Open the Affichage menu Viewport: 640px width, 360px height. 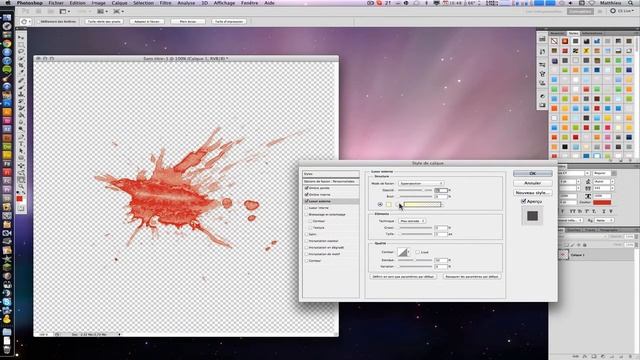coord(224,3)
